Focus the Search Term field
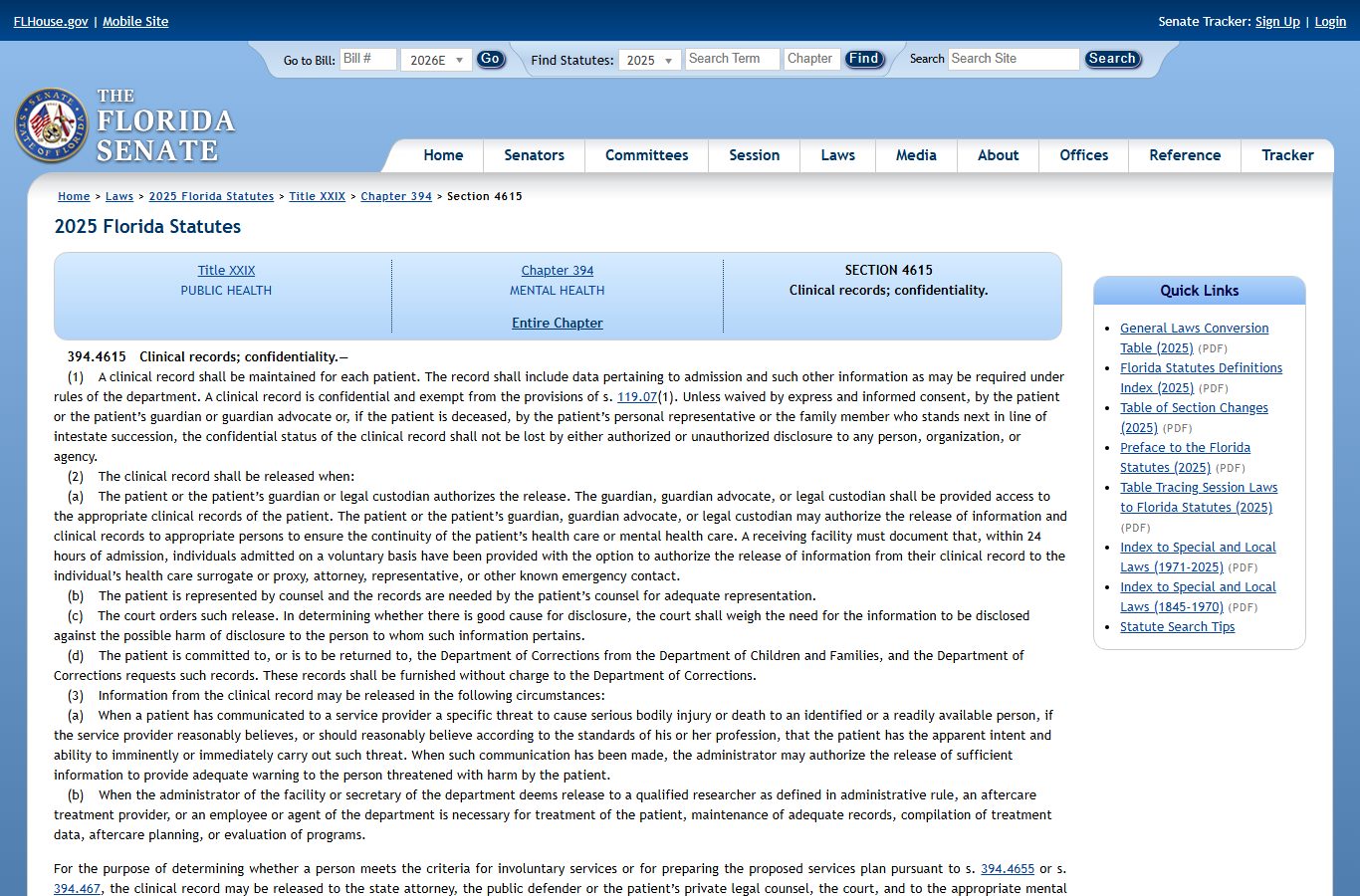 click(732, 59)
